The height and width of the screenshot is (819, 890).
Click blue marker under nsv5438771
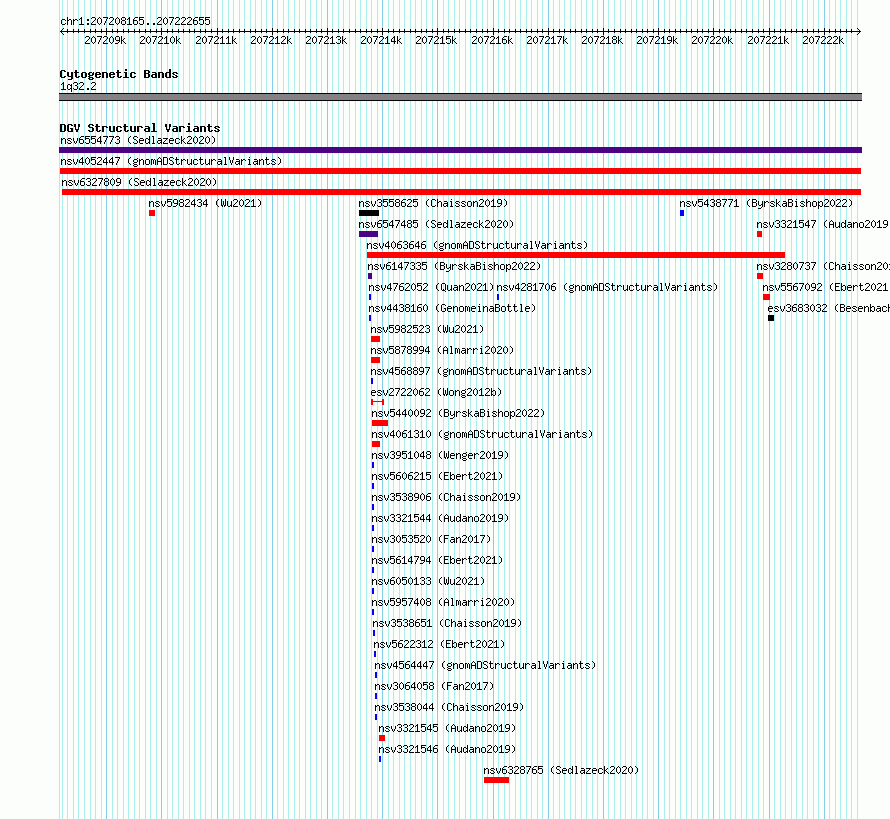tap(682, 213)
